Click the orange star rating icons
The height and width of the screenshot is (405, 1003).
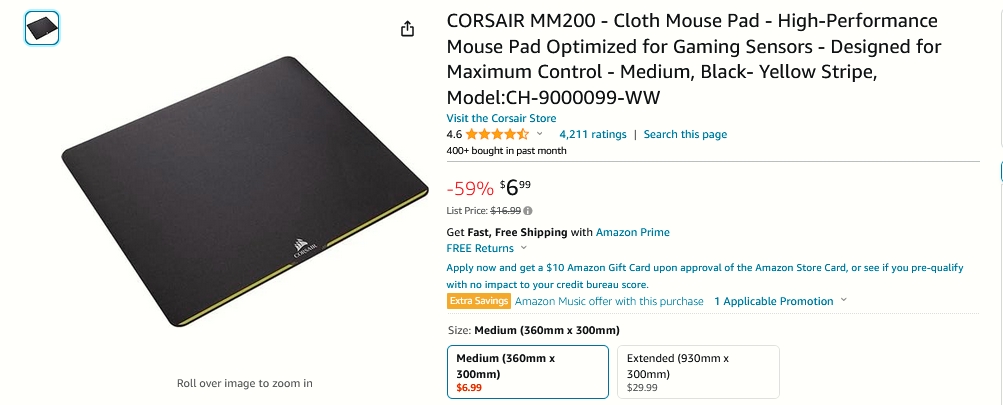tap(497, 134)
